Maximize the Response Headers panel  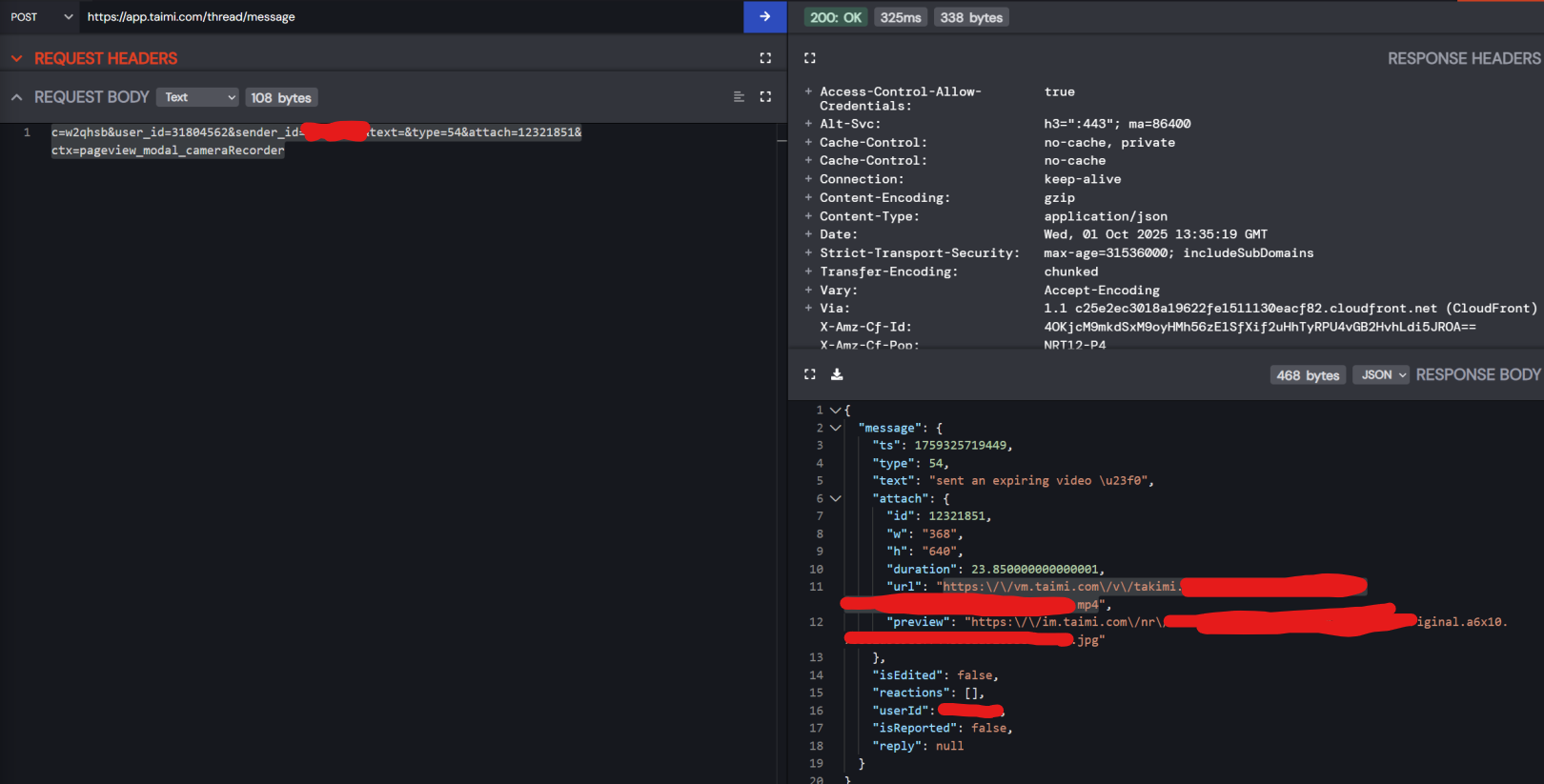tap(810, 58)
